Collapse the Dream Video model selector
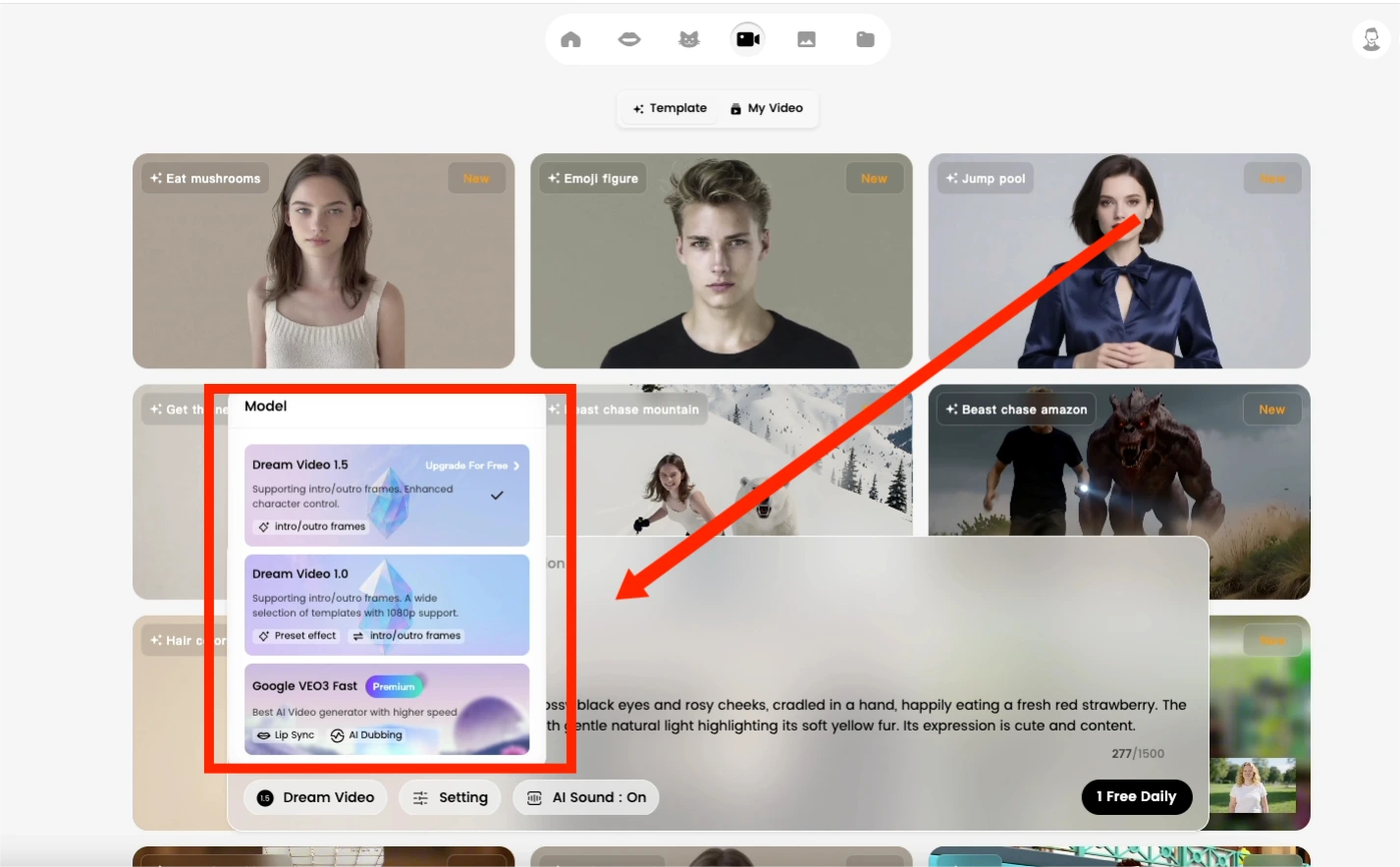The width and height of the screenshot is (1400, 867). [316, 797]
